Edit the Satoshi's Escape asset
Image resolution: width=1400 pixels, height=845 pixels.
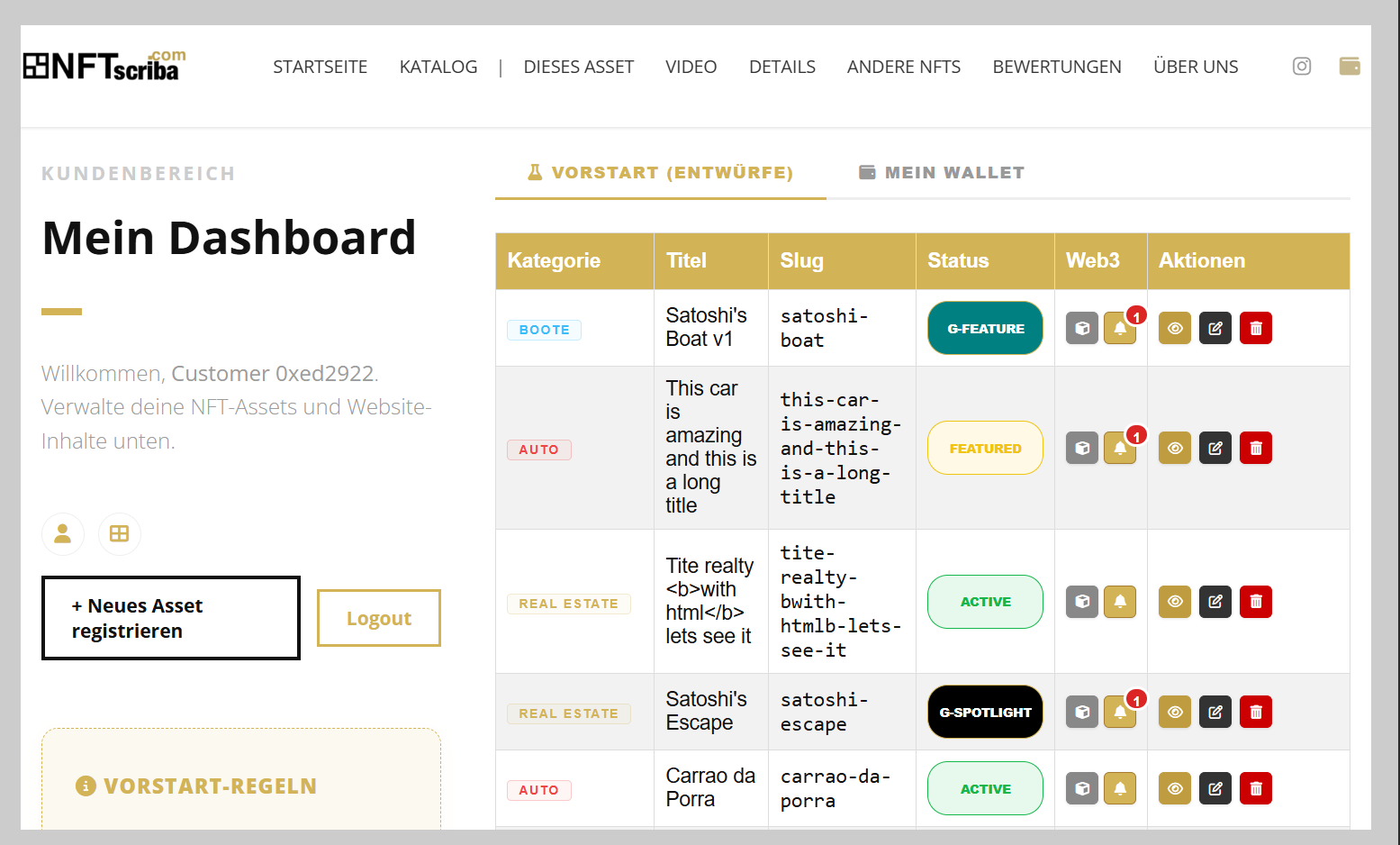tap(1215, 712)
